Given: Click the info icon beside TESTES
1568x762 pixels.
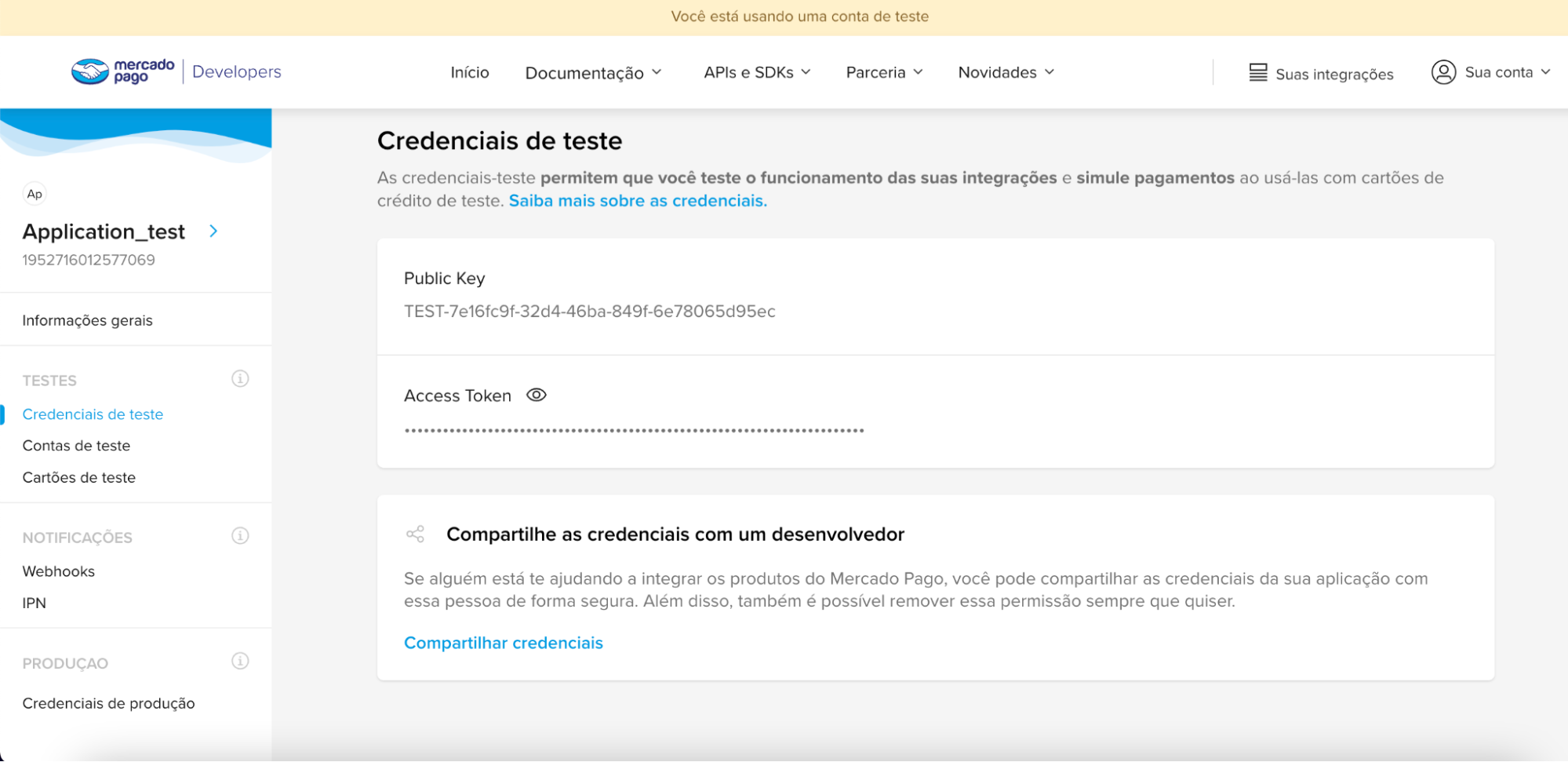Looking at the screenshot, I should point(240,379).
